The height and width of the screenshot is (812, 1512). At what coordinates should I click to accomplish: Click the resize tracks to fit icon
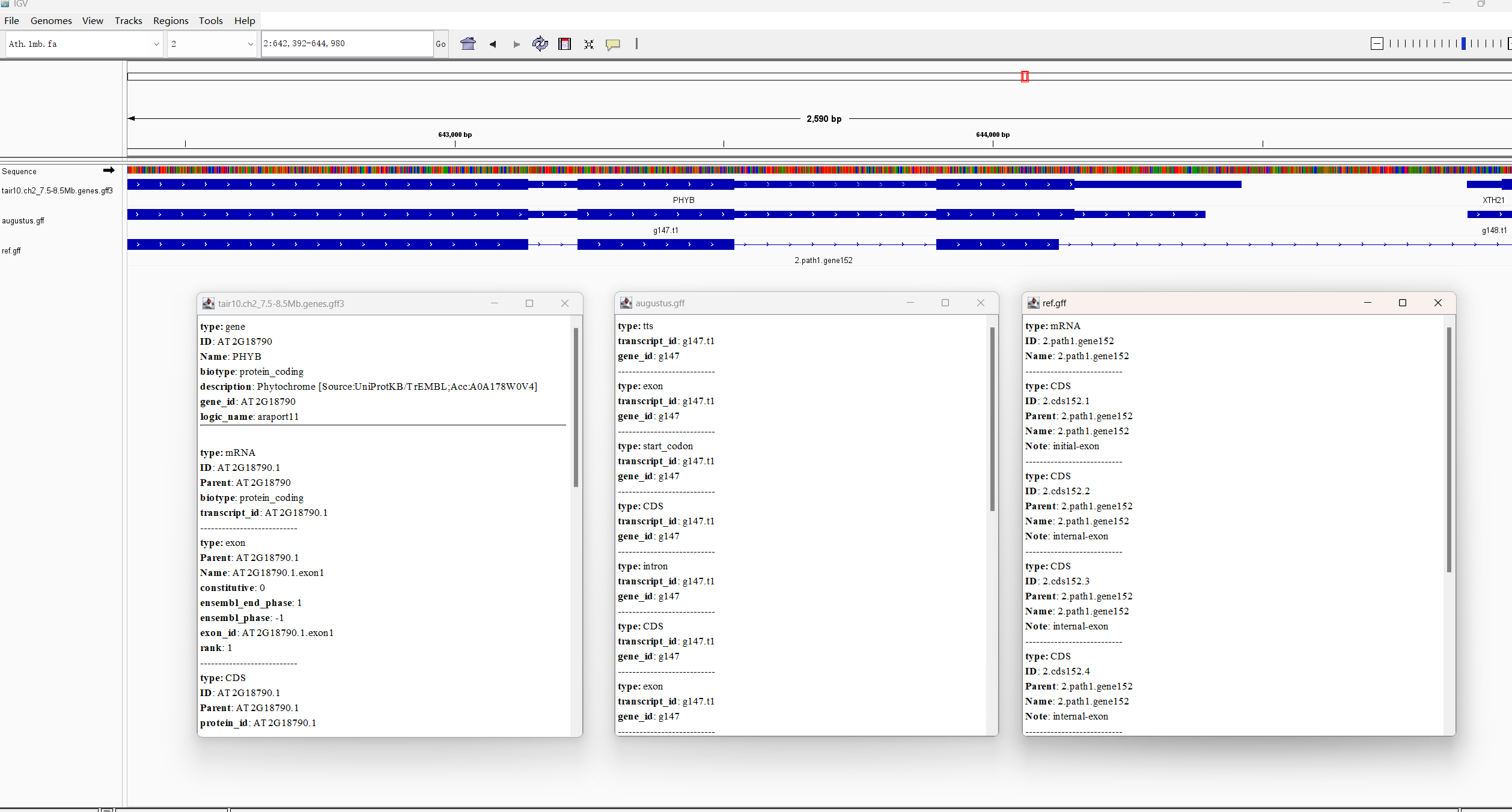[x=589, y=44]
